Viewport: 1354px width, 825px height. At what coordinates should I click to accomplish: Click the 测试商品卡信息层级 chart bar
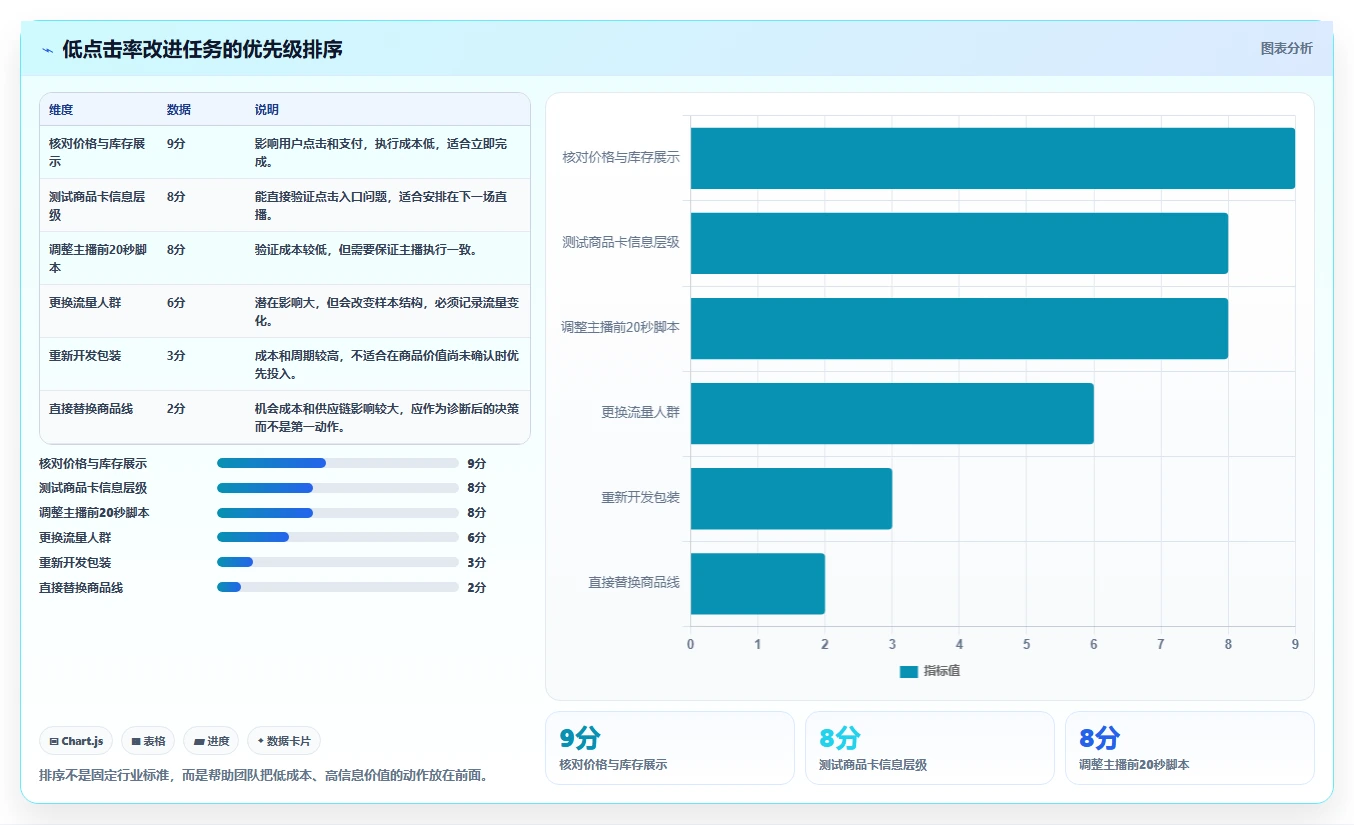959,243
